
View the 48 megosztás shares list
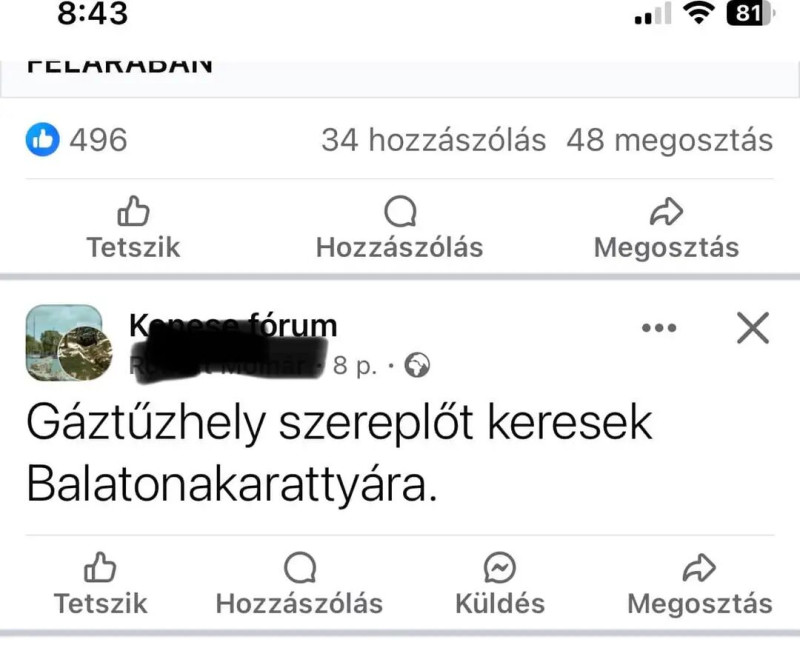click(x=670, y=140)
